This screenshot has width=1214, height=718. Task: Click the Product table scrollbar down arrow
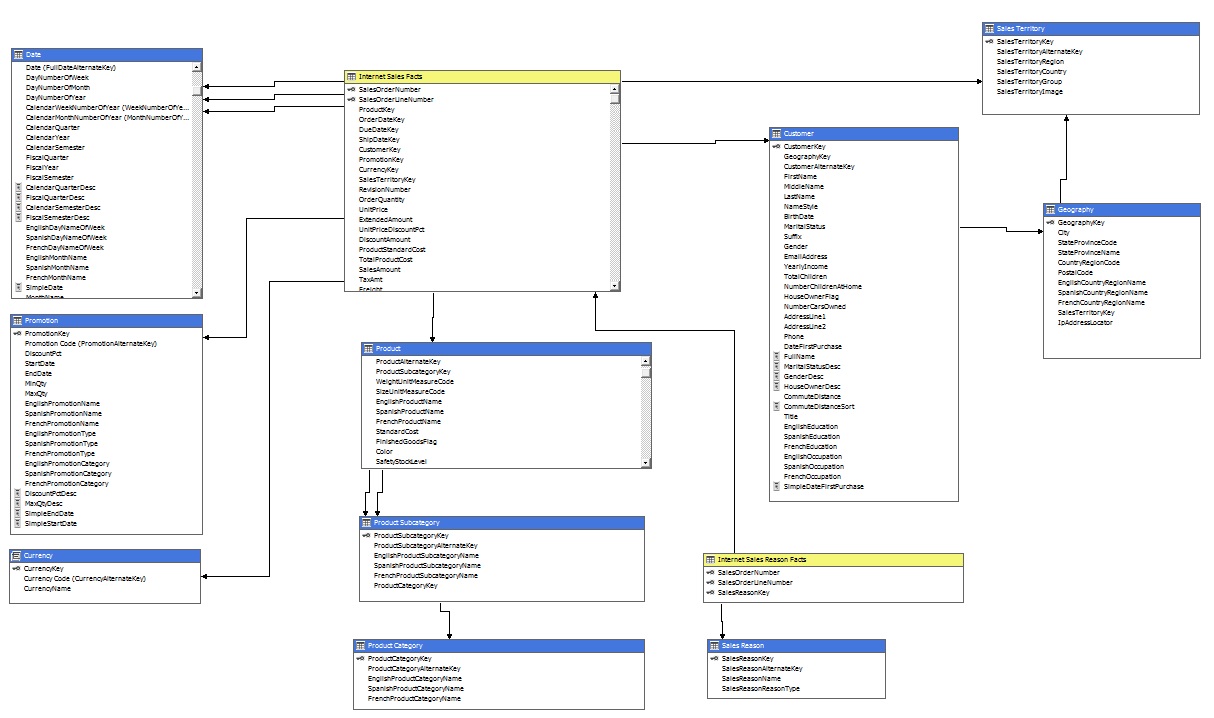[x=645, y=463]
